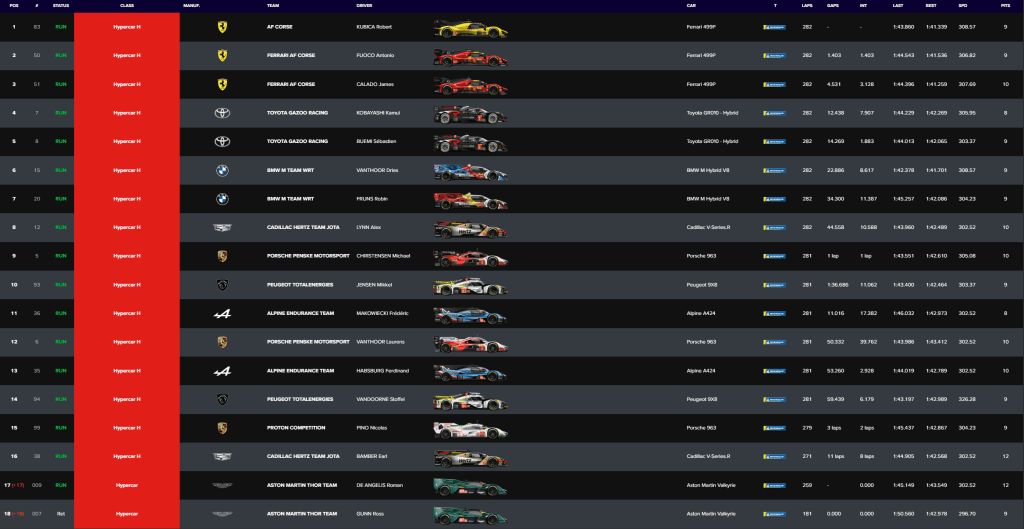Click the Alpine logo in Makowiecki's row

pyautogui.click(x=222, y=313)
